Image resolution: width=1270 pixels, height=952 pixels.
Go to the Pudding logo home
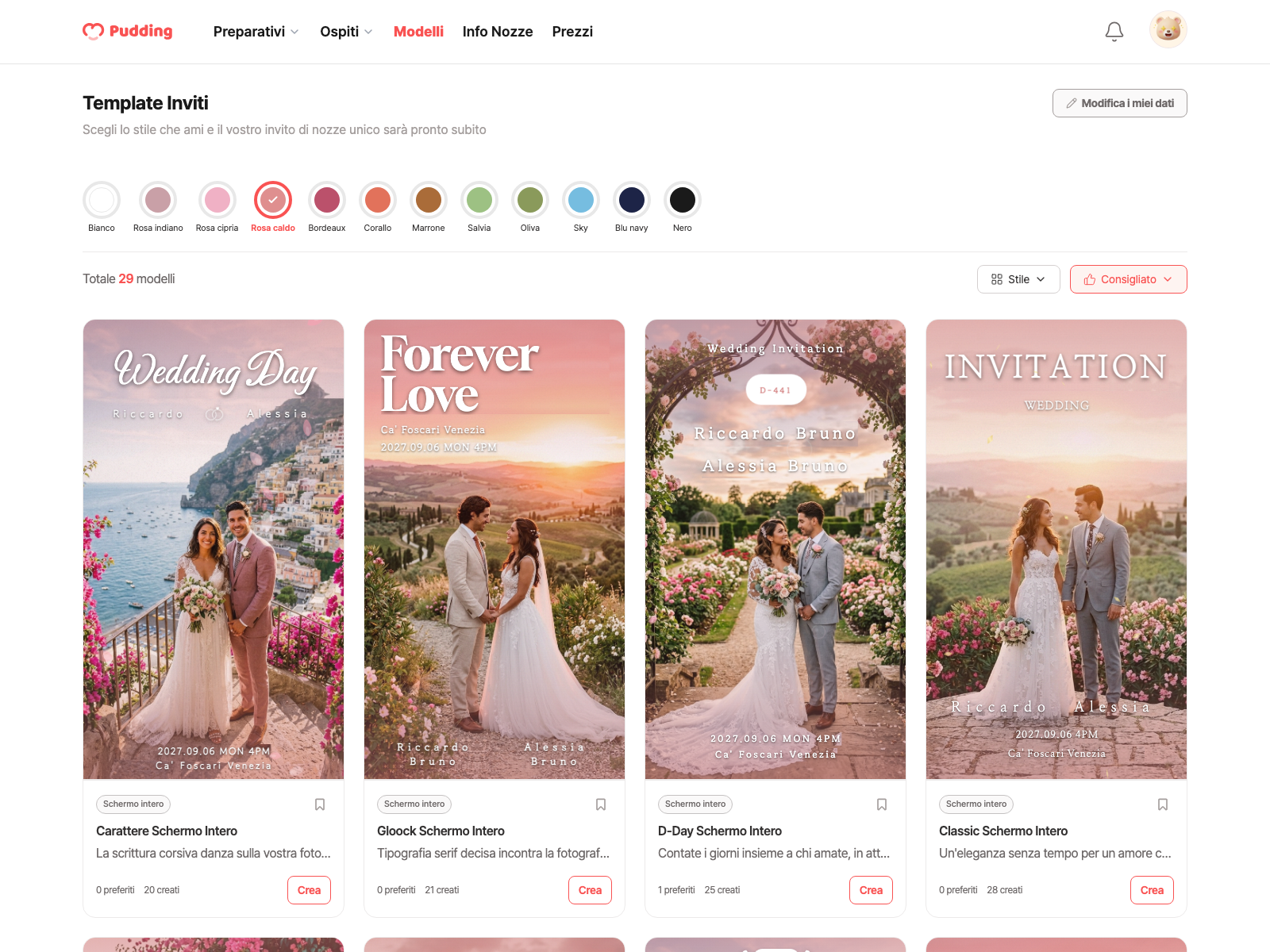click(x=128, y=31)
